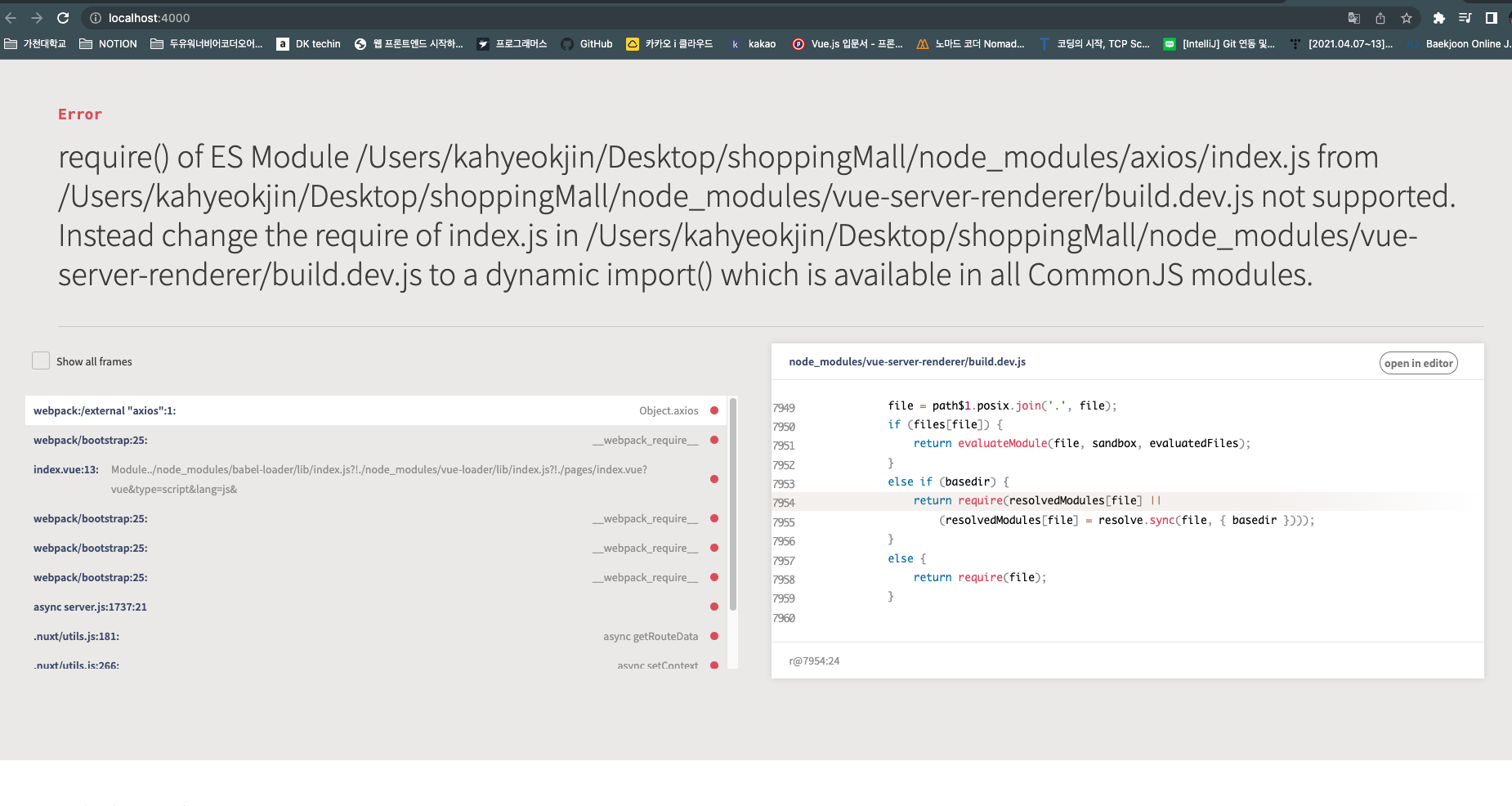Image resolution: width=1512 pixels, height=806 pixels.
Task: Open the NOTION bookmark folder
Action: pyautogui.click(x=108, y=44)
